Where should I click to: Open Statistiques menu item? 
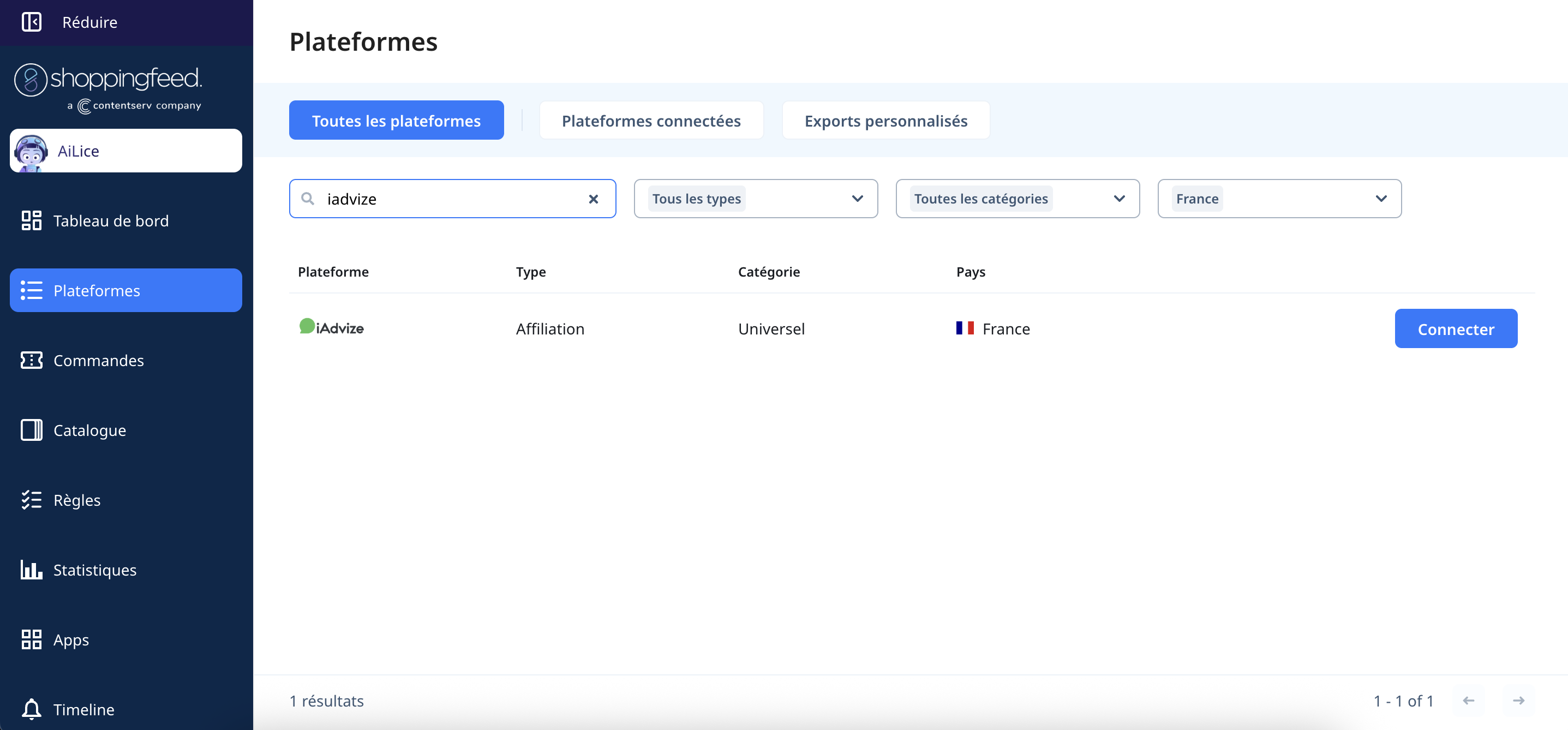[126, 570]
